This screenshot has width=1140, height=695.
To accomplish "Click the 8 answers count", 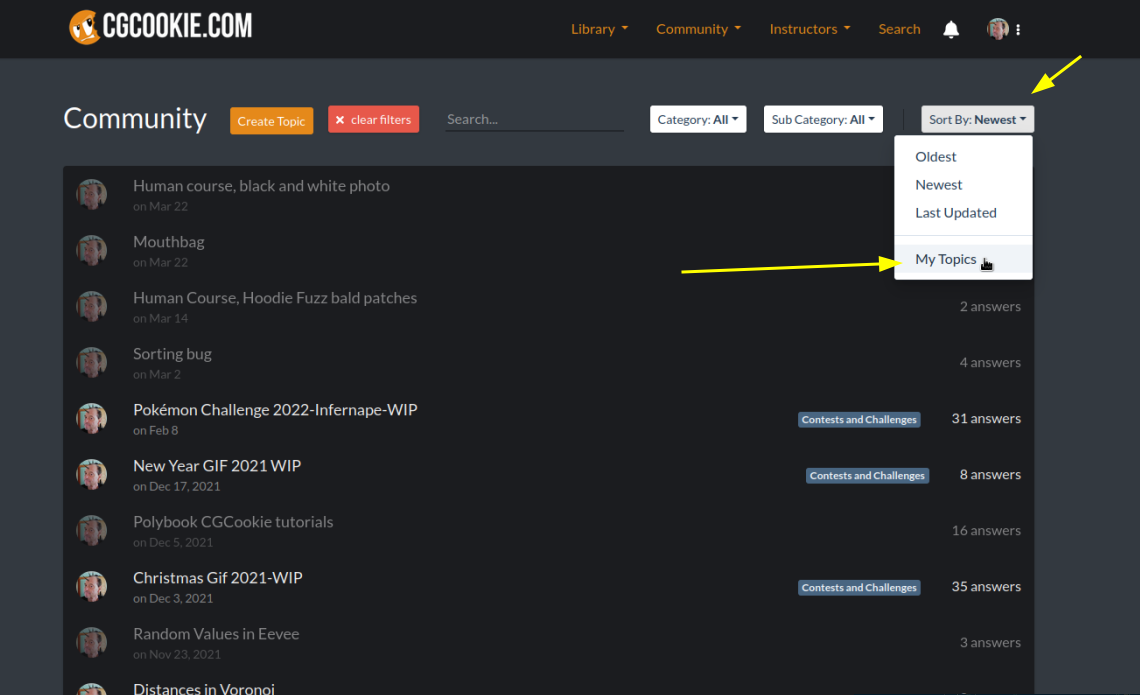I will 990,474.
